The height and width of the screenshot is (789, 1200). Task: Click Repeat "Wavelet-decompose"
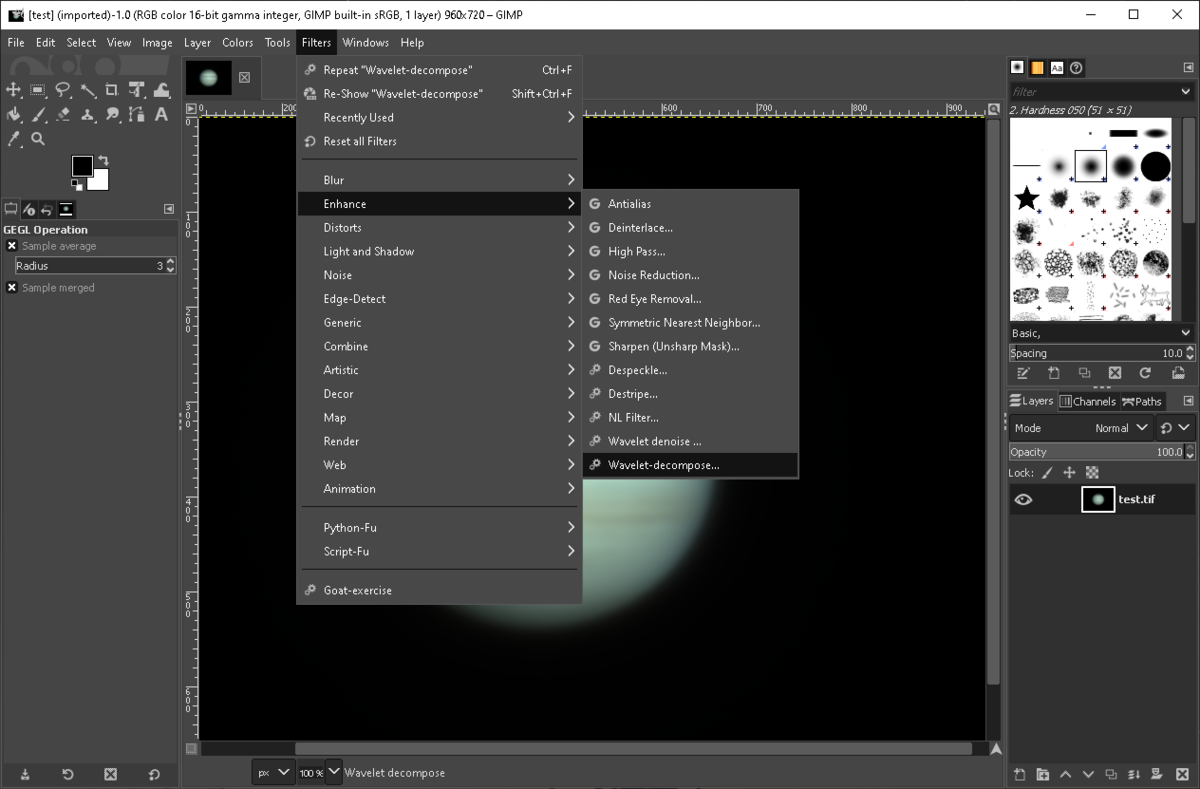[440, 70]
